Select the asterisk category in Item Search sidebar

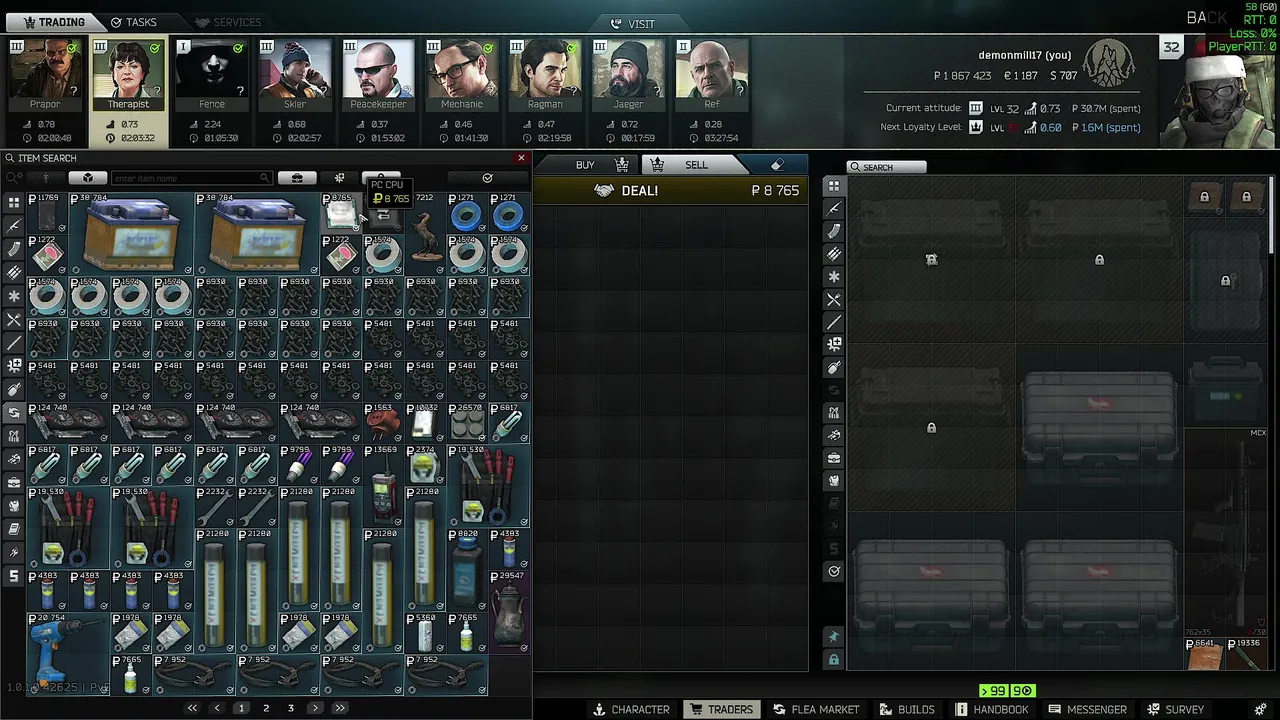14,296
